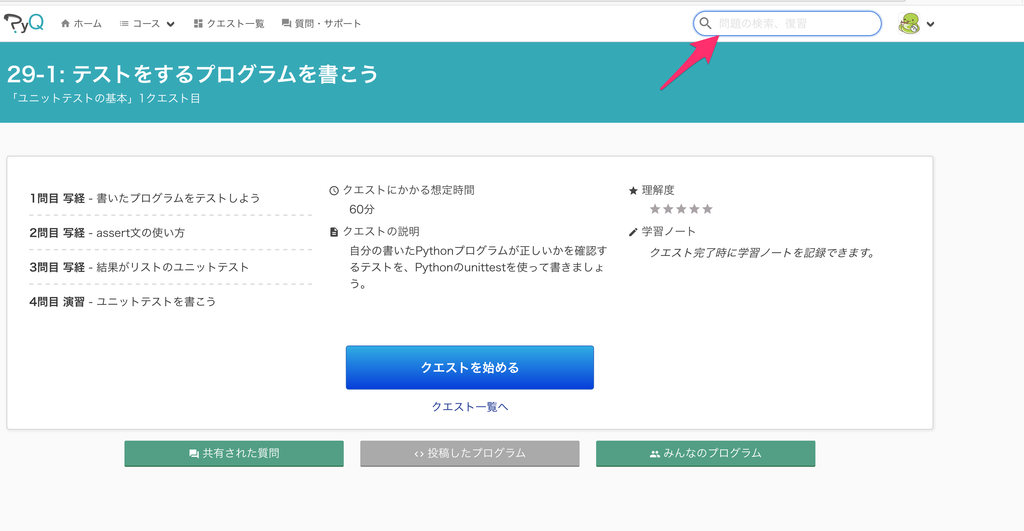Focus the 問題の検索、復習 search field
1024x531 pixels.
click(787, 24)
